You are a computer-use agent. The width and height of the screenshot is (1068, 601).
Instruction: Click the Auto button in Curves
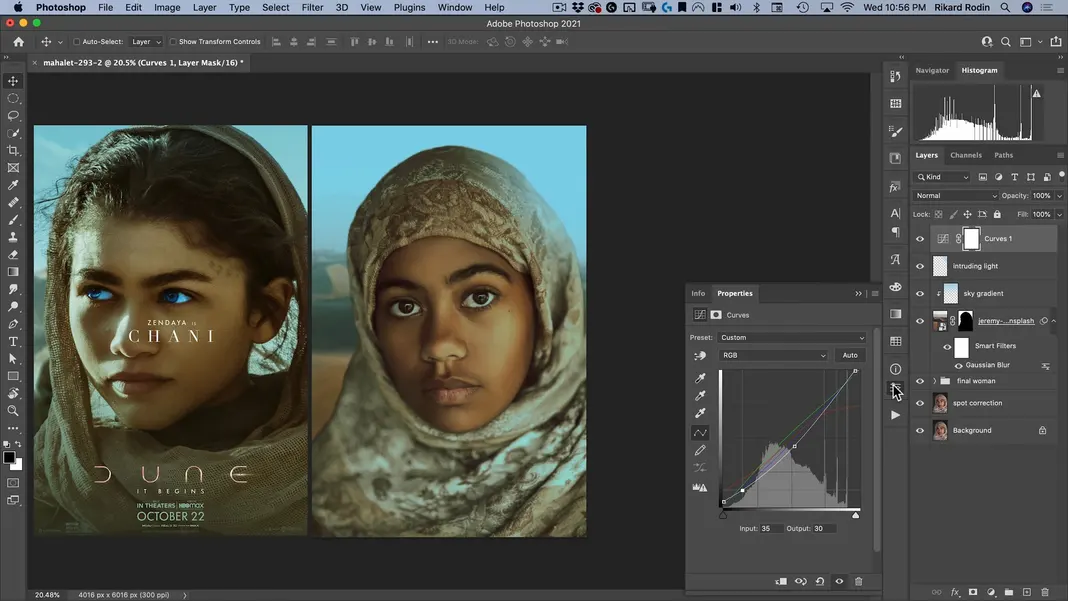click(850, 355)
